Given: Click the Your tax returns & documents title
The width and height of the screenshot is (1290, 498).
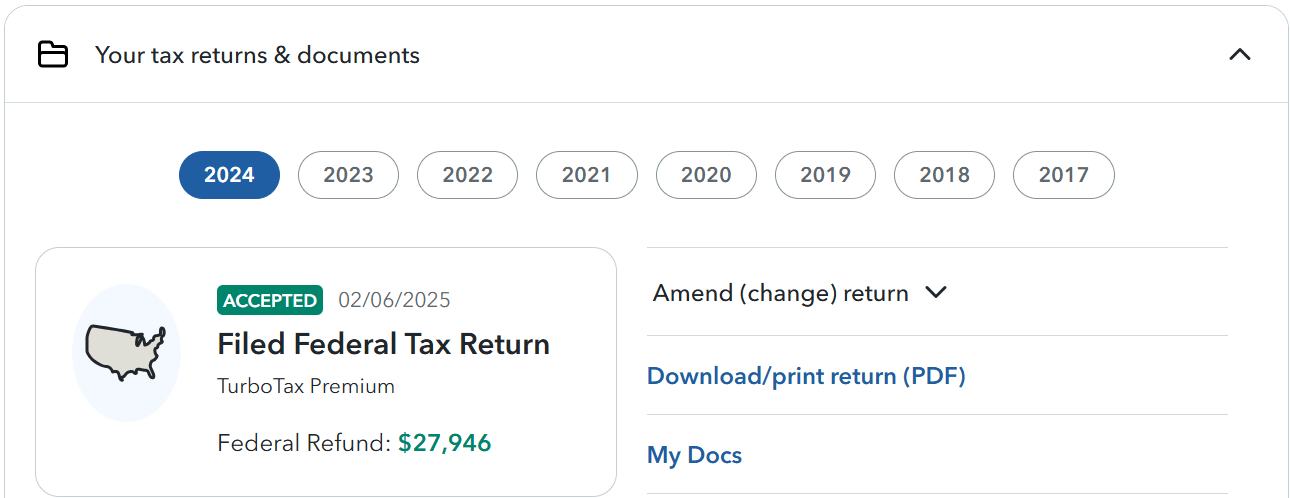Looking at the screenshot, I should [257, 55].
